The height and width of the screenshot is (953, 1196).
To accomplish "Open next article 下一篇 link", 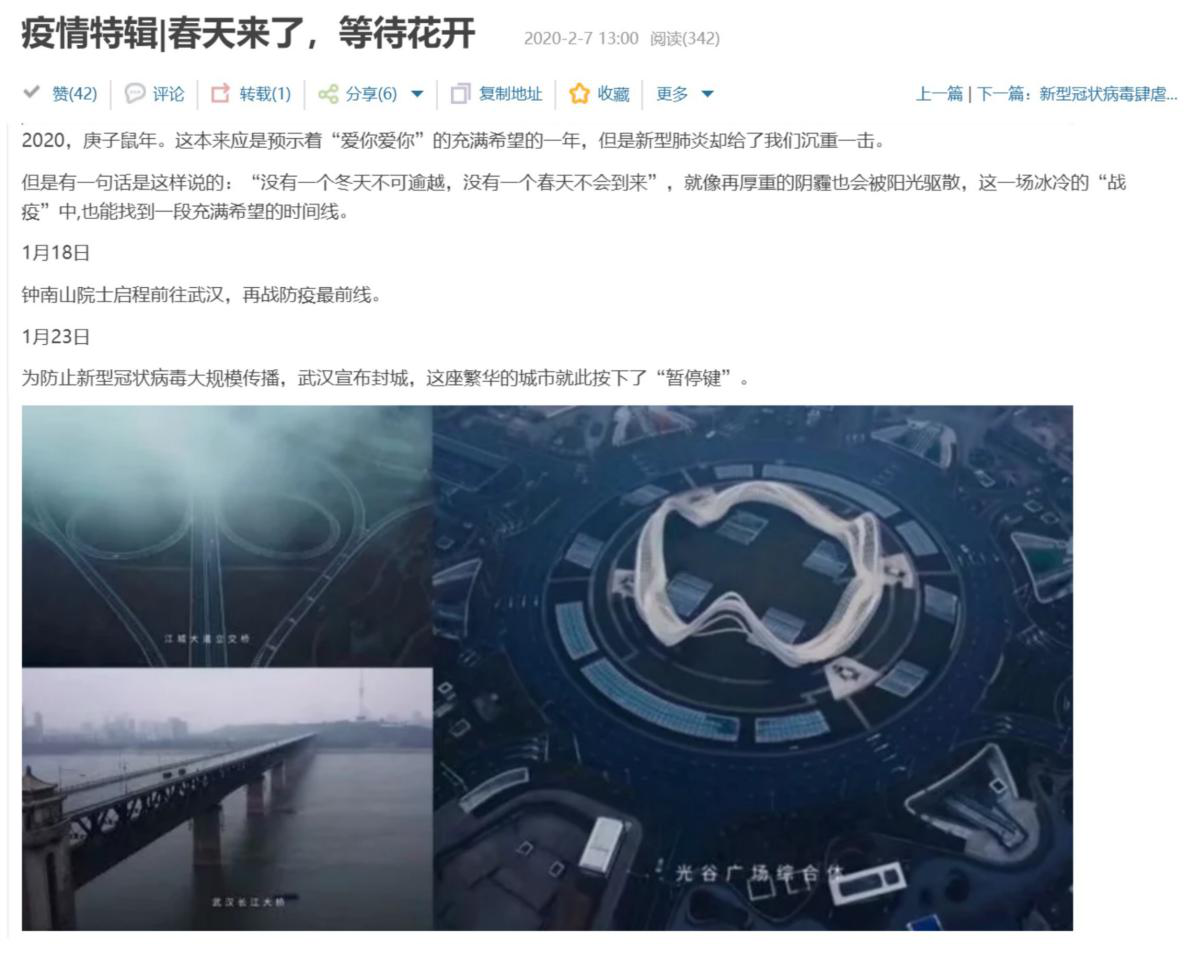I will (x=1077, y=94).
